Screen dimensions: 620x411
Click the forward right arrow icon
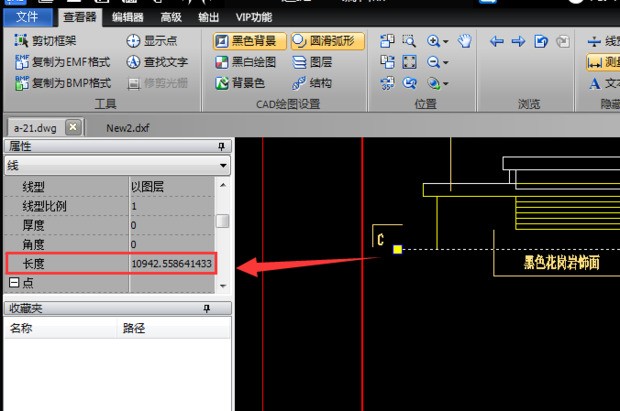(518, 41)
